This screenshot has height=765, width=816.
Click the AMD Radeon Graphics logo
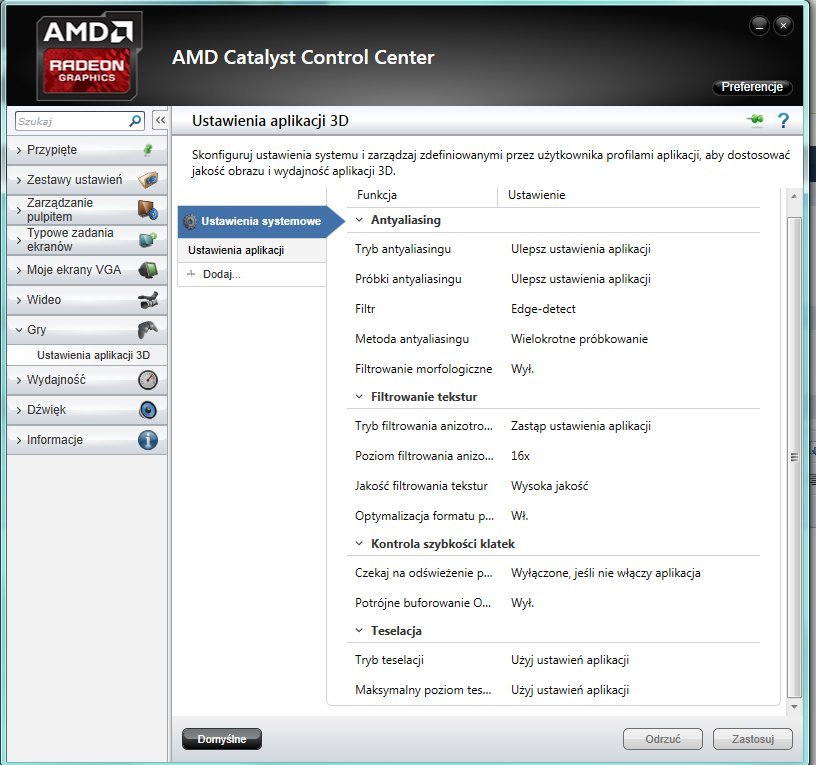(87, 55)
